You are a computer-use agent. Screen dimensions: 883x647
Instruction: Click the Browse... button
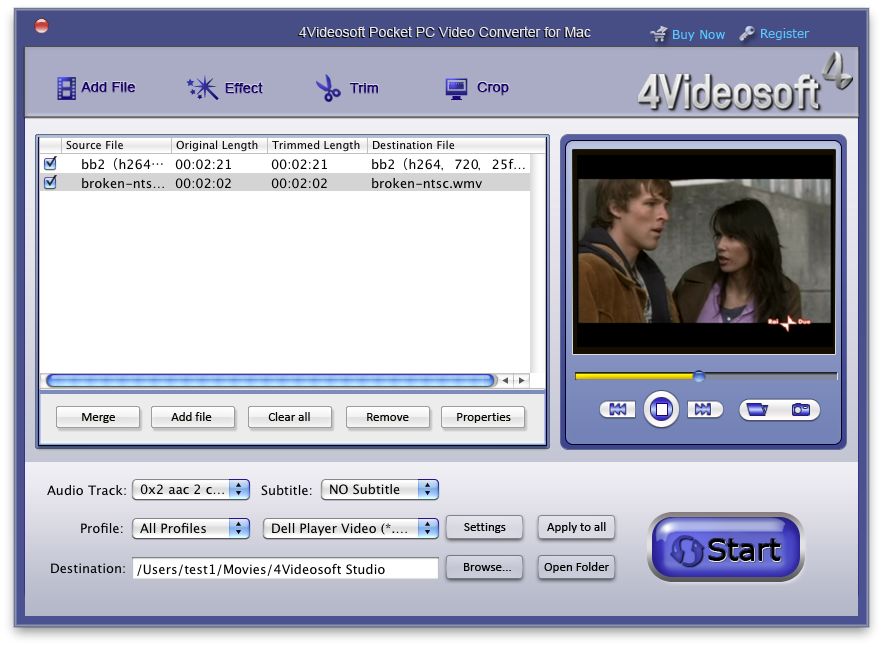click(484, 567)
